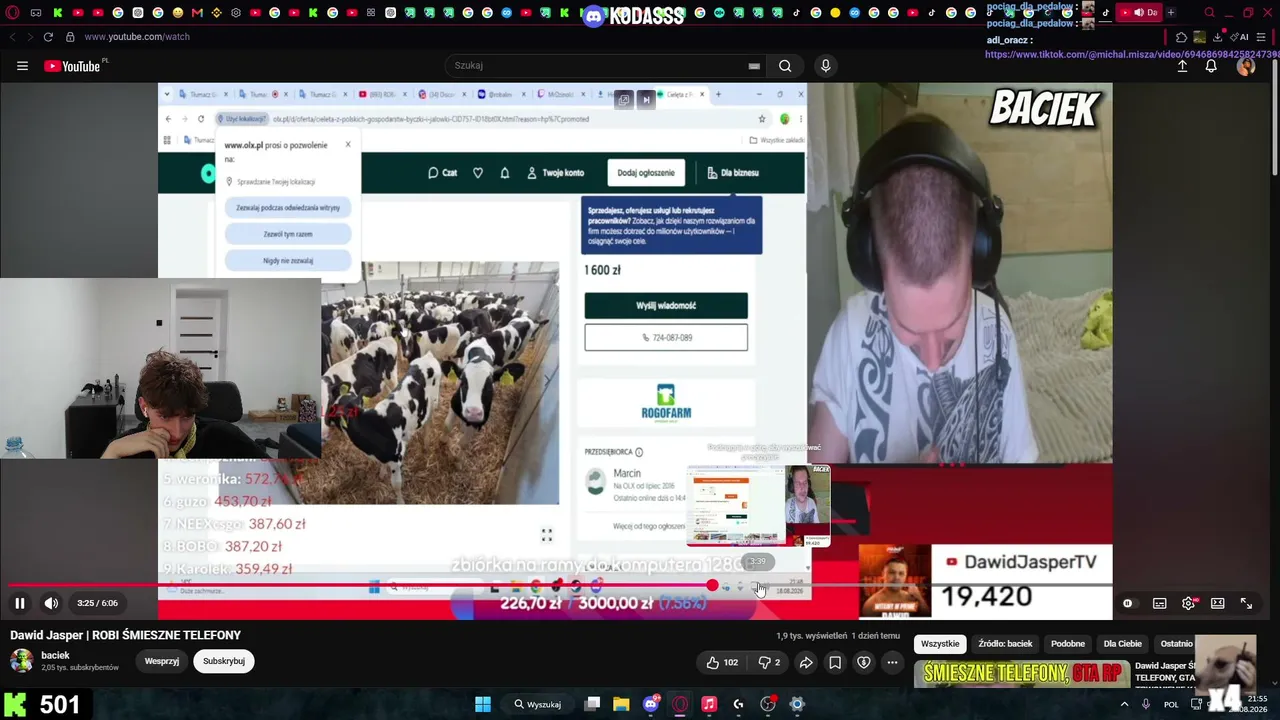
Task: Enter fullscreen in the video player
Action: (x=1246, y=604)
